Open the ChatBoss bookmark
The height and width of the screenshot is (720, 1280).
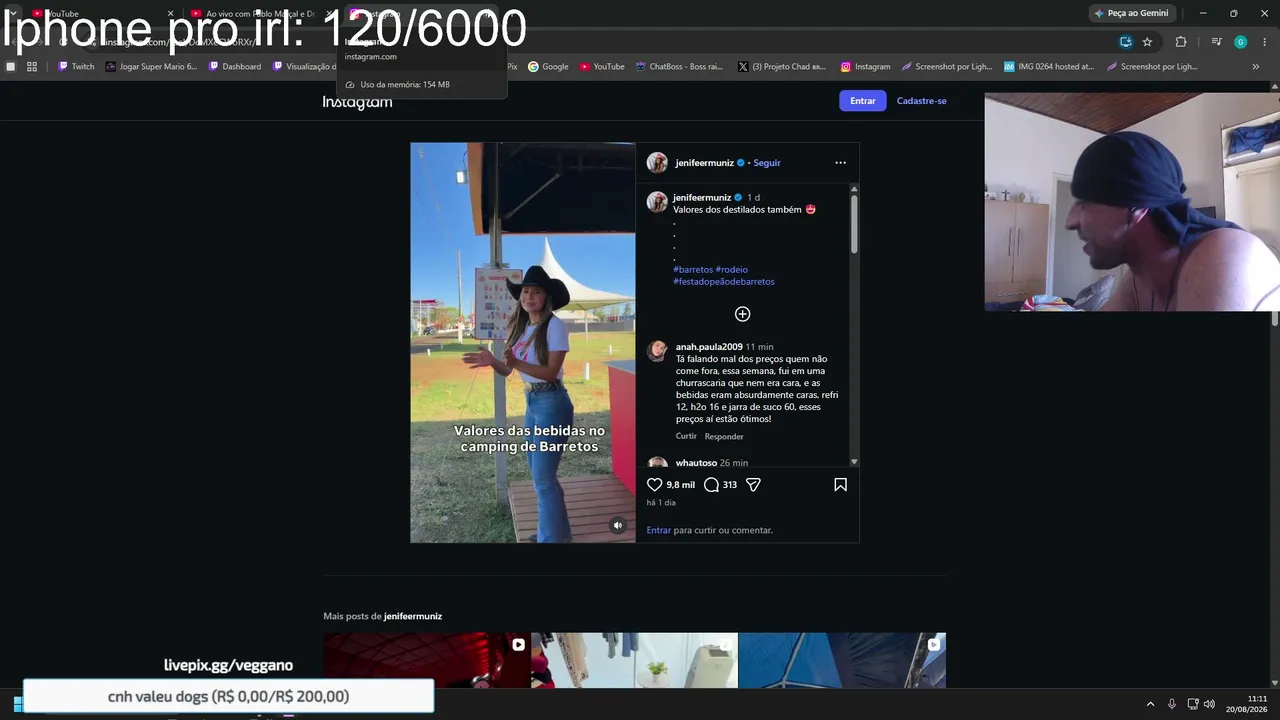tap(679, 67)
